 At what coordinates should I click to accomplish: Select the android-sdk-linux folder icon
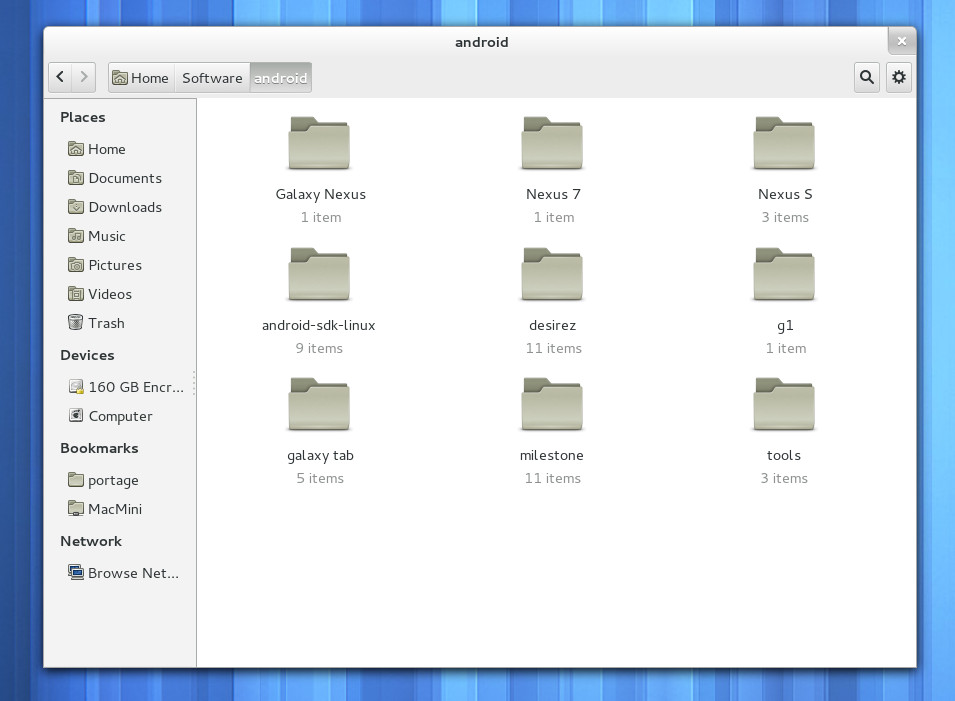click(319, 274)
